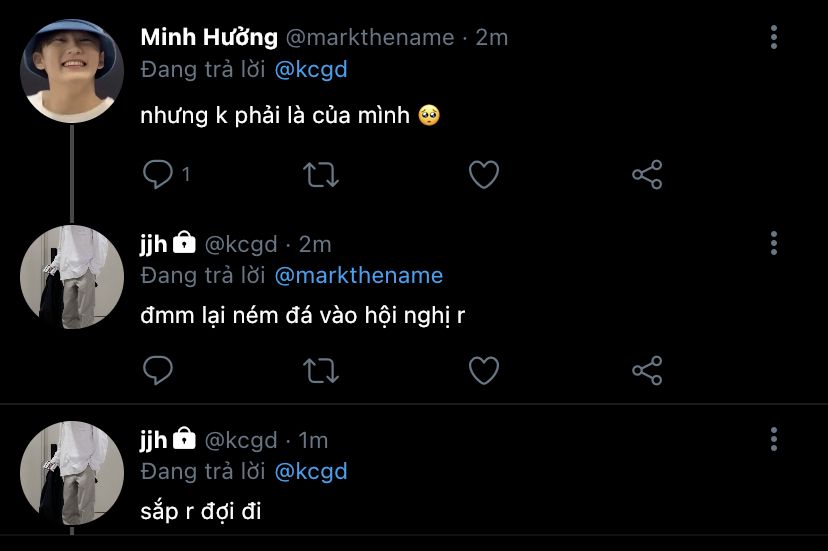
Task: Open @kcgd mention in the last tweet
Action: tap(311, 470)
